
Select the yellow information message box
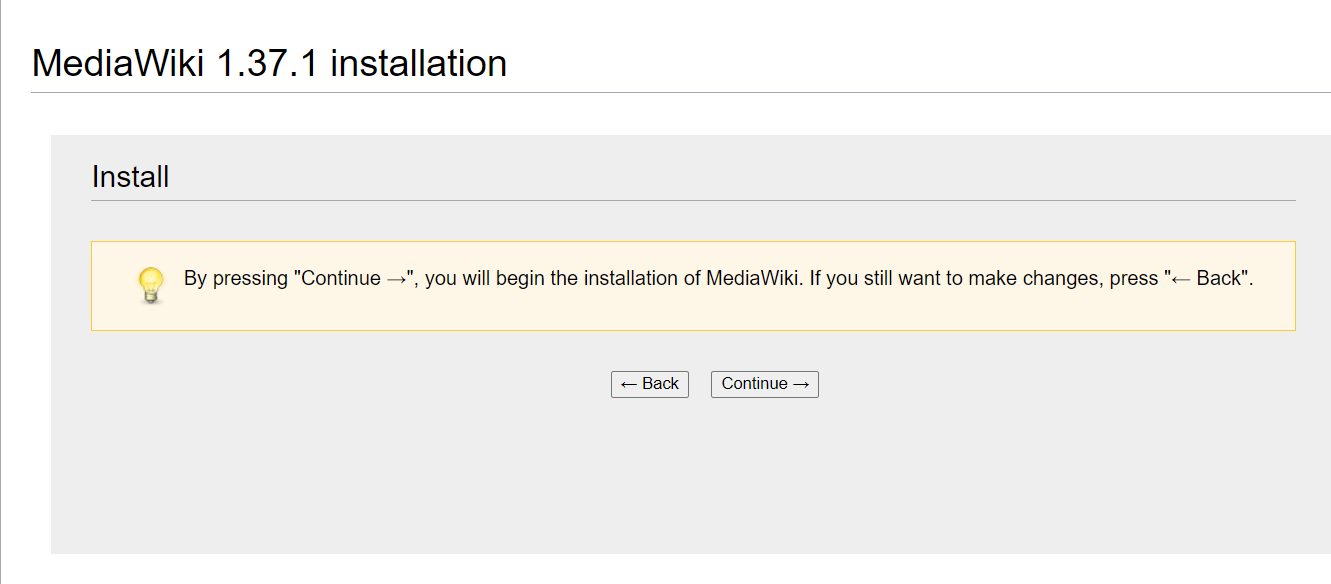695,286
